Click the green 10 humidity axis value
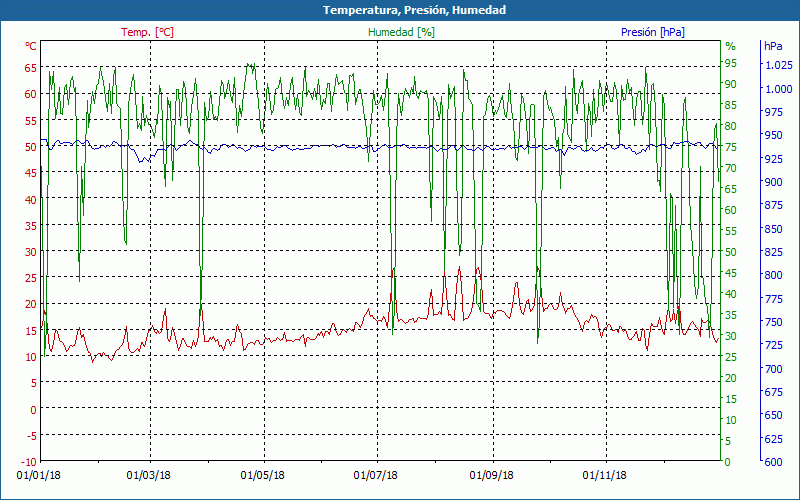This screenshot has height=500, width=800. [x=731, y=420]
